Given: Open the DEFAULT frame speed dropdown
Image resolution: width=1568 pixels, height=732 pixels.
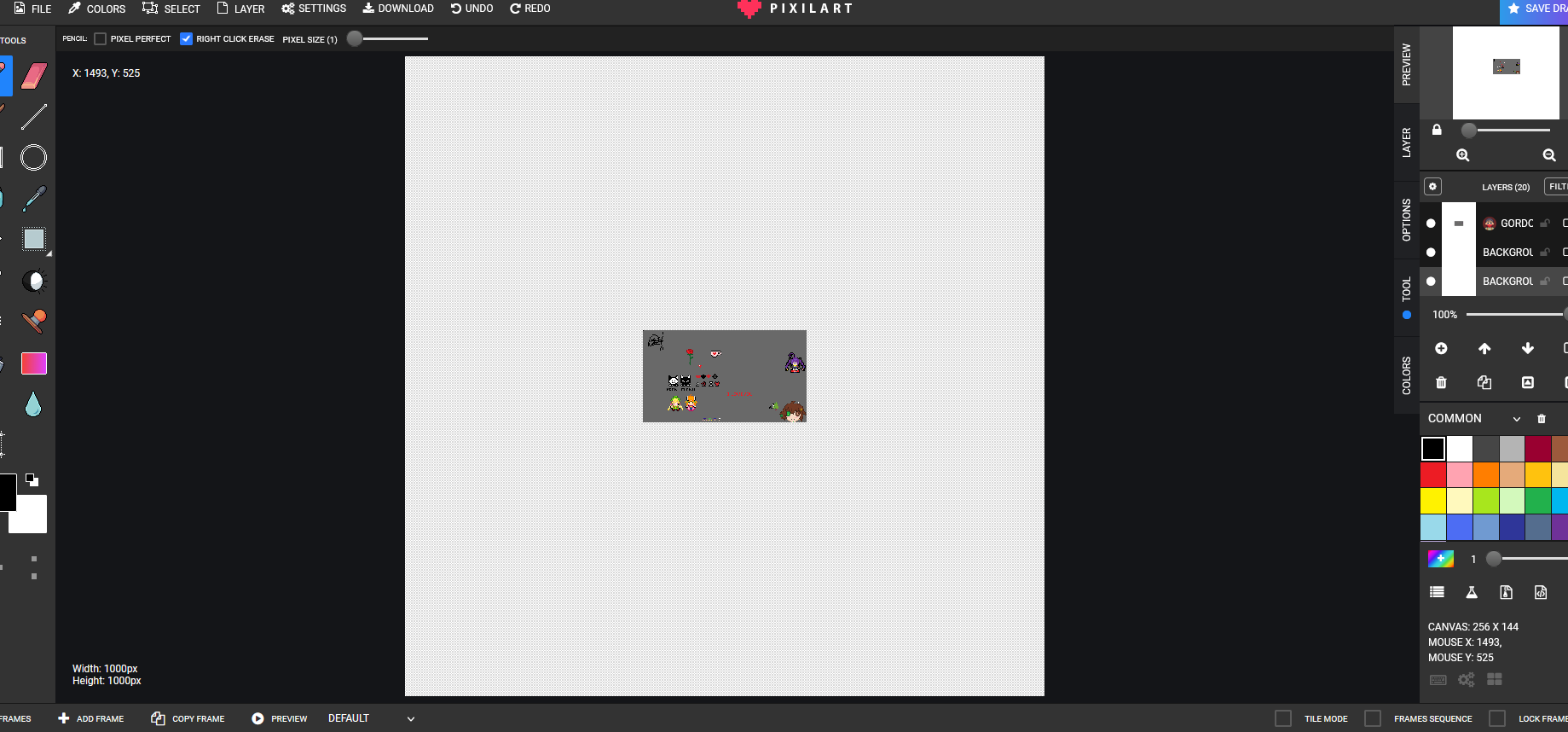Looking at the screenshot, I should 371,718.
